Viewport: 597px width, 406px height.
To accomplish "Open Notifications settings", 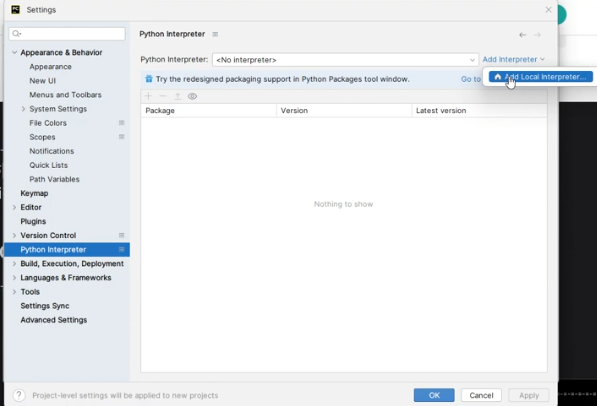I will (x=52, y=151).
